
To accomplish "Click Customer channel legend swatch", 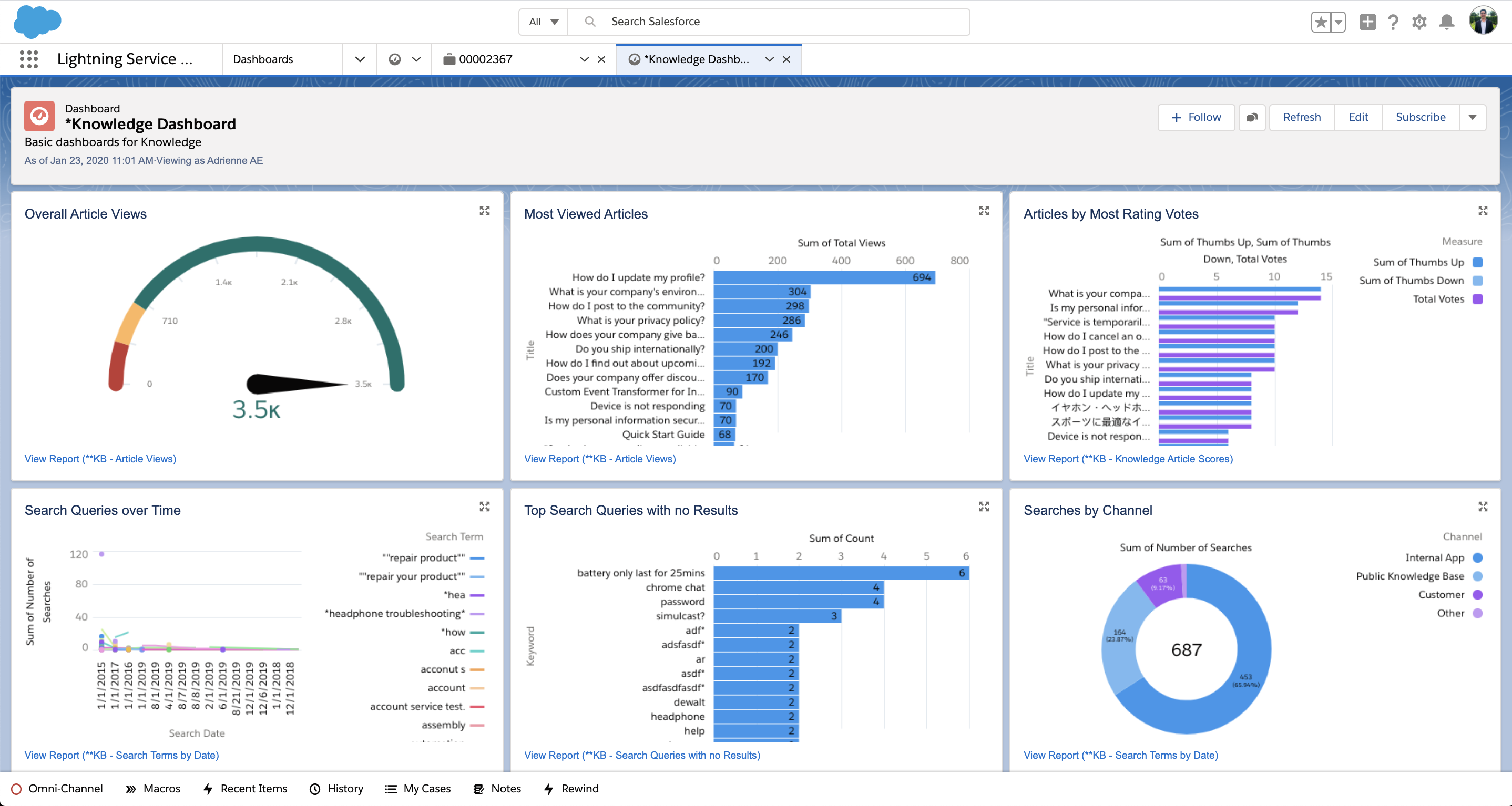I will point(1478,595).
